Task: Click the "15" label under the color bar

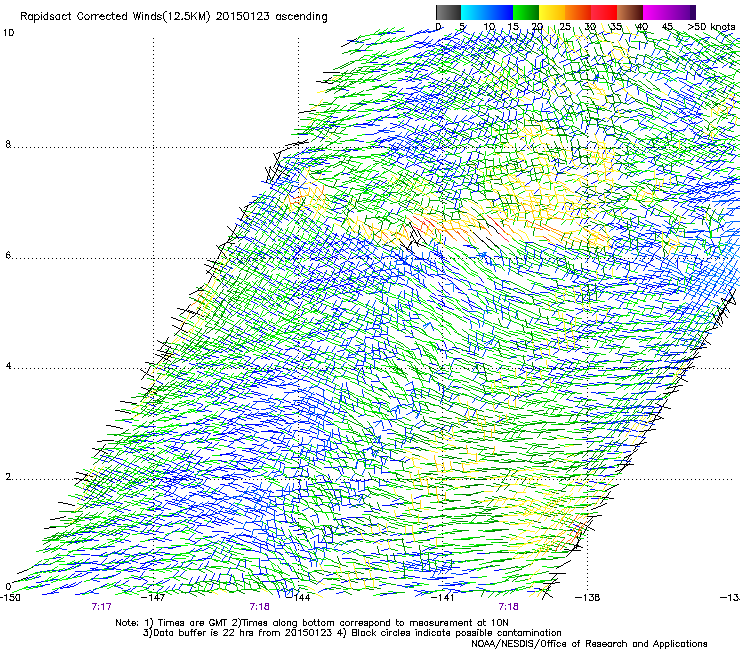Action: [513, 26]
